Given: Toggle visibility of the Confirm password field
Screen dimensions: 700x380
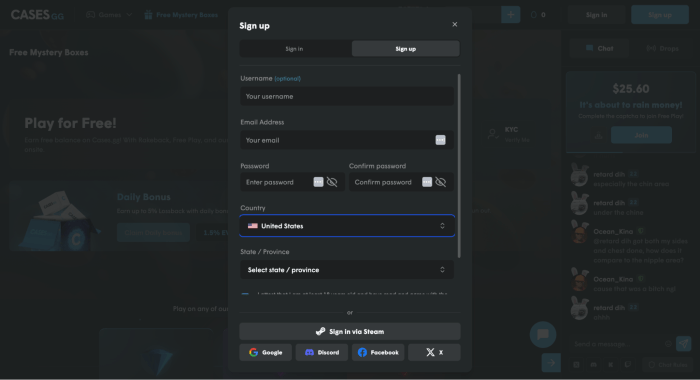Looking at the screenshot, I should 441,182.
